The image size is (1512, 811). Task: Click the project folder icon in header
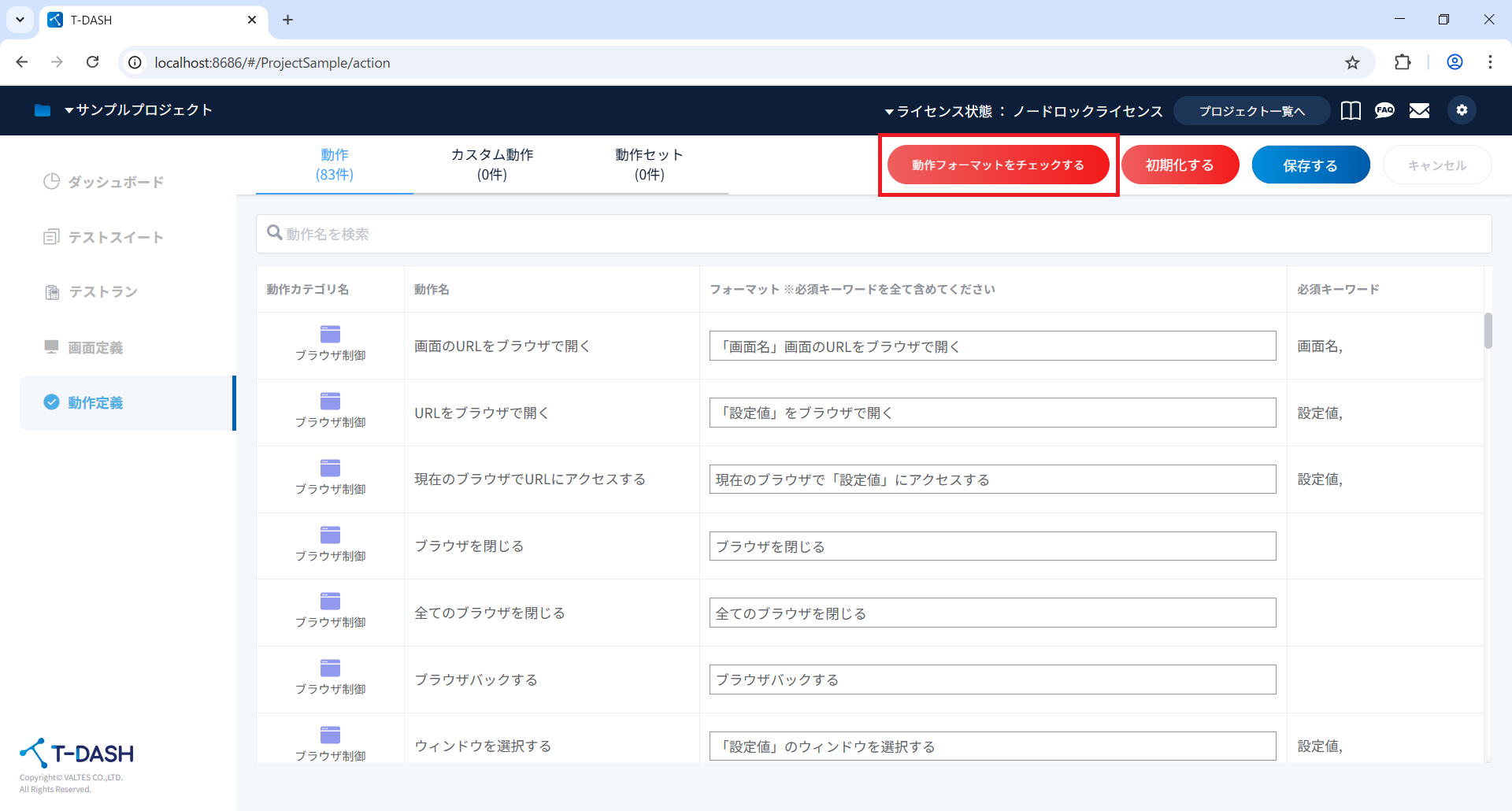(43, 110)
